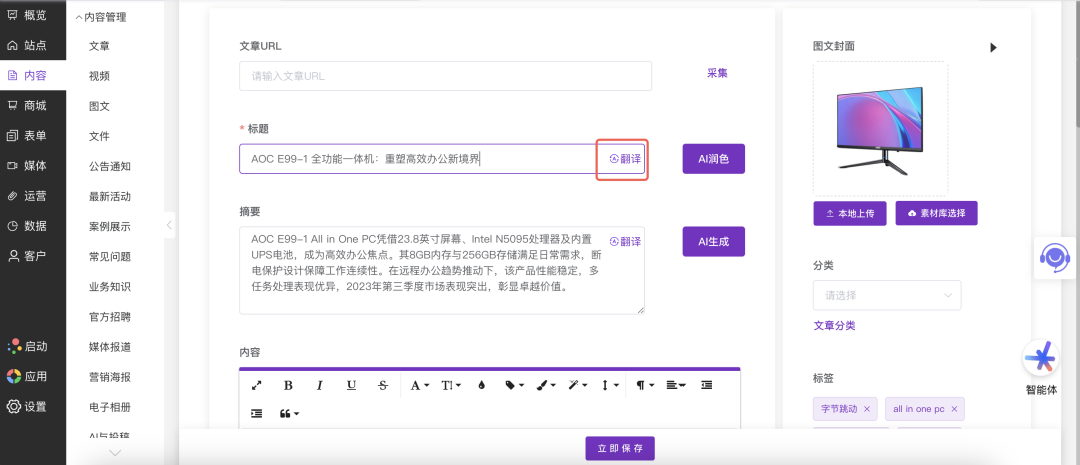Open the font size dropdown (TI)
The image size is (1080, 465).
tap(451, 386)
